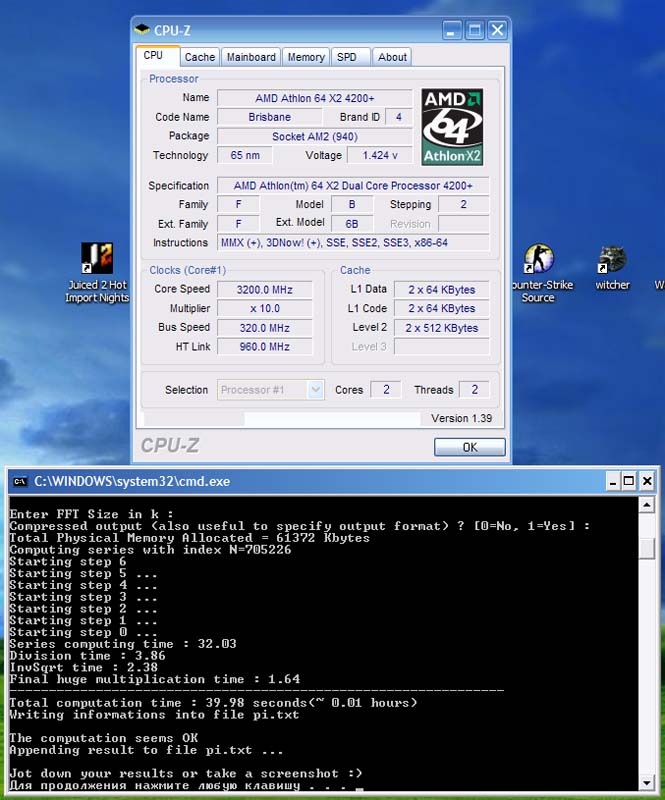
Task: Click the cmd.exe title bar icon
Action: click(x=20, y=481)
